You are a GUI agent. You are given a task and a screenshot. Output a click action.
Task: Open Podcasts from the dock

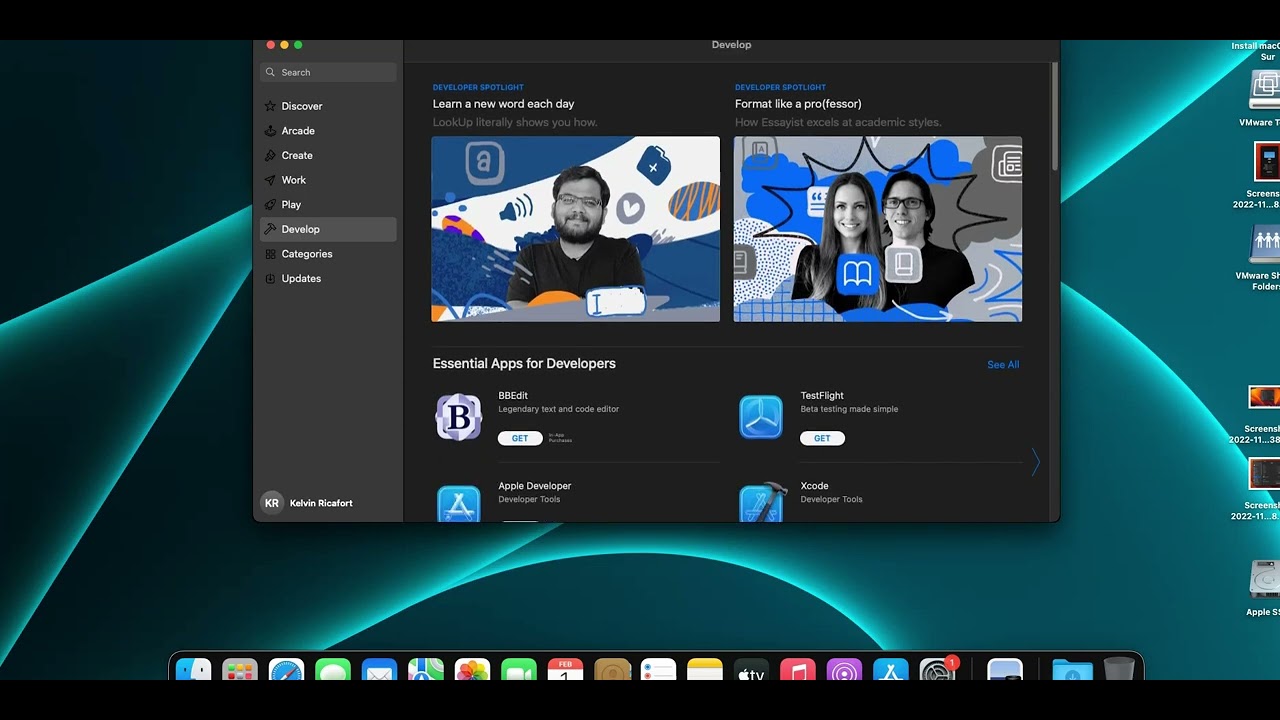coord(844,670)
